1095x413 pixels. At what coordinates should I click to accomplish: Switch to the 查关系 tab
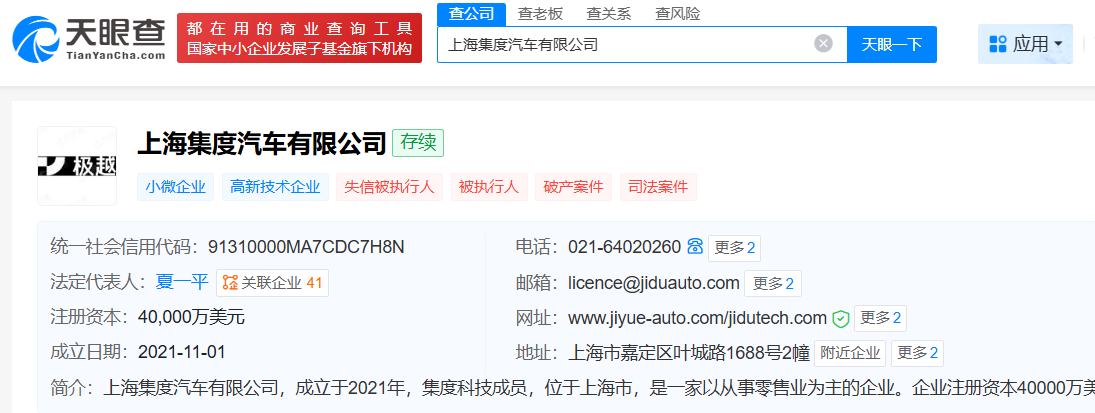tap(608, 13)
